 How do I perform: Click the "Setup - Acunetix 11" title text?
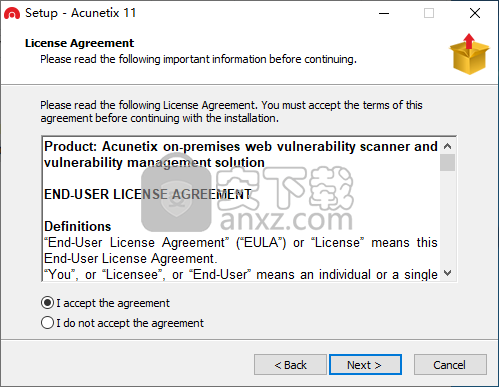(x=81, y=13)
